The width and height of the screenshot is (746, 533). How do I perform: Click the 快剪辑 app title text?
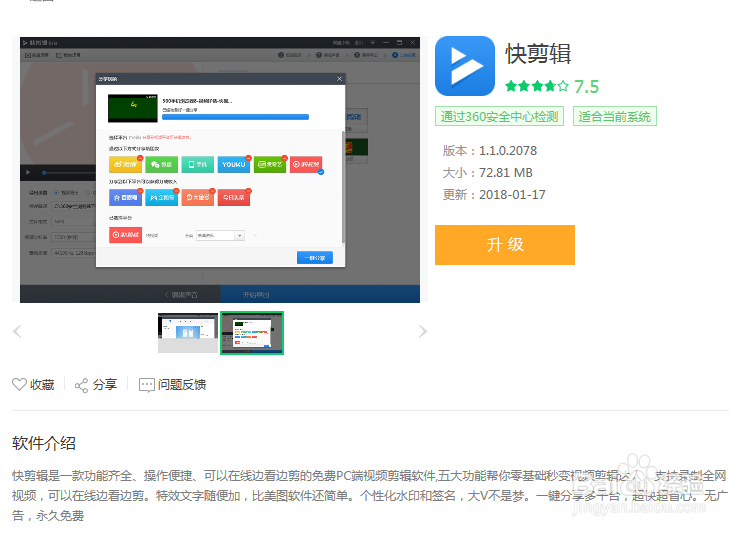coord(538,53)
